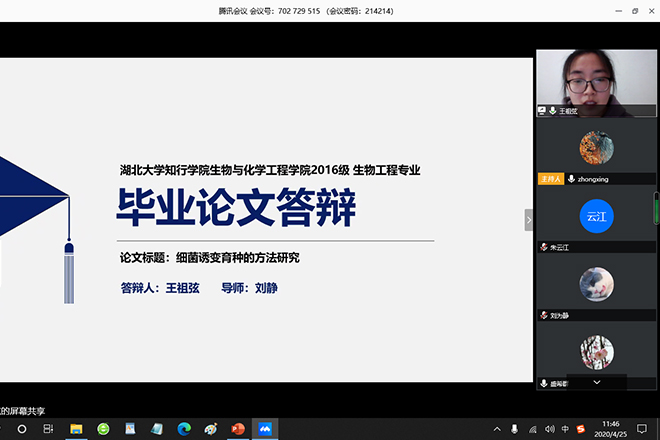The width and height of the screenshot is (660, 440).
Task: Open PowerPoint from the taskbar
Action: (x=237, y=429)
